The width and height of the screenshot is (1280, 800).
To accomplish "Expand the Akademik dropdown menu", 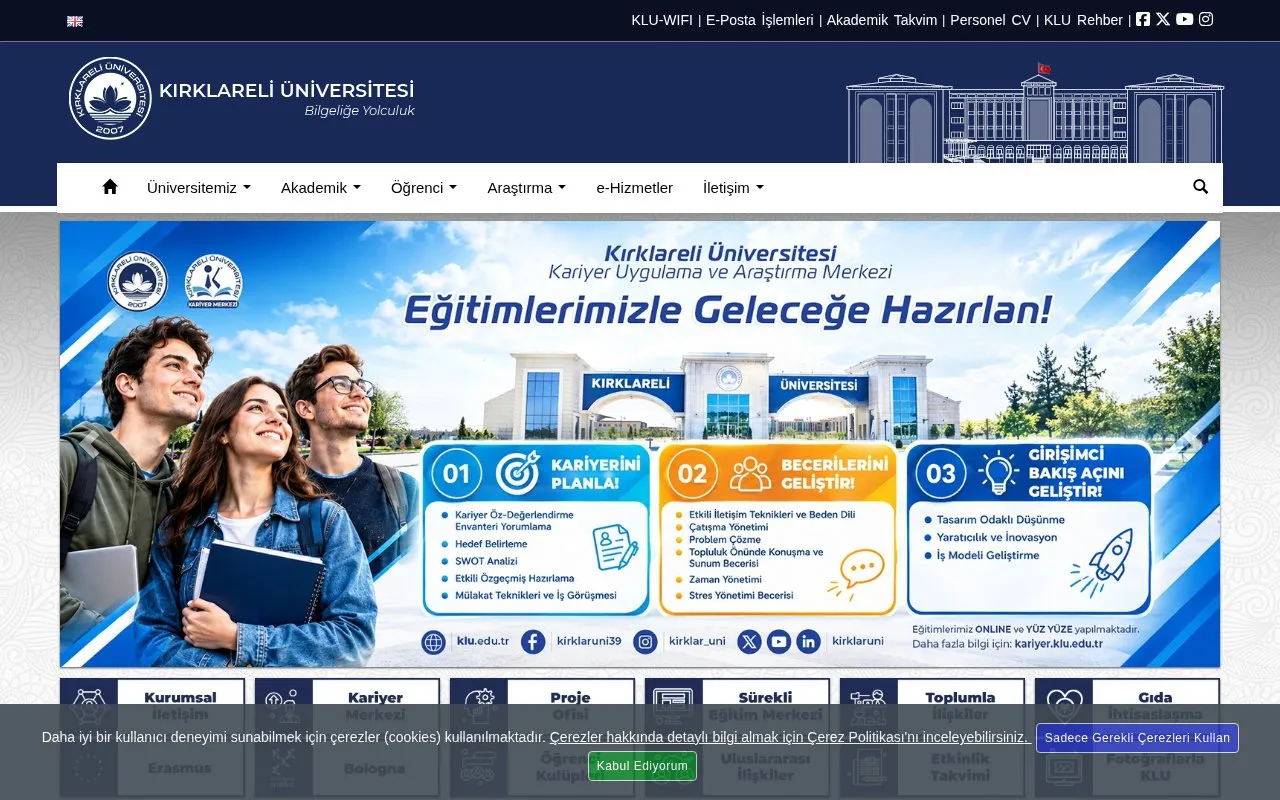I will pyautogui.click(x=321, y=188).
